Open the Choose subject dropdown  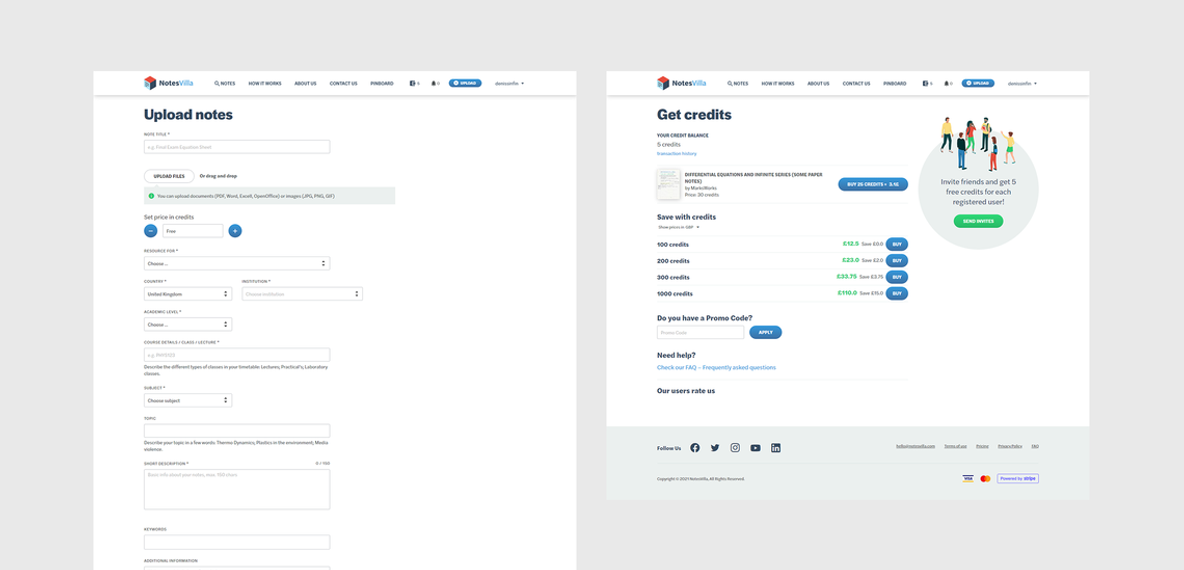pos(188,400)
